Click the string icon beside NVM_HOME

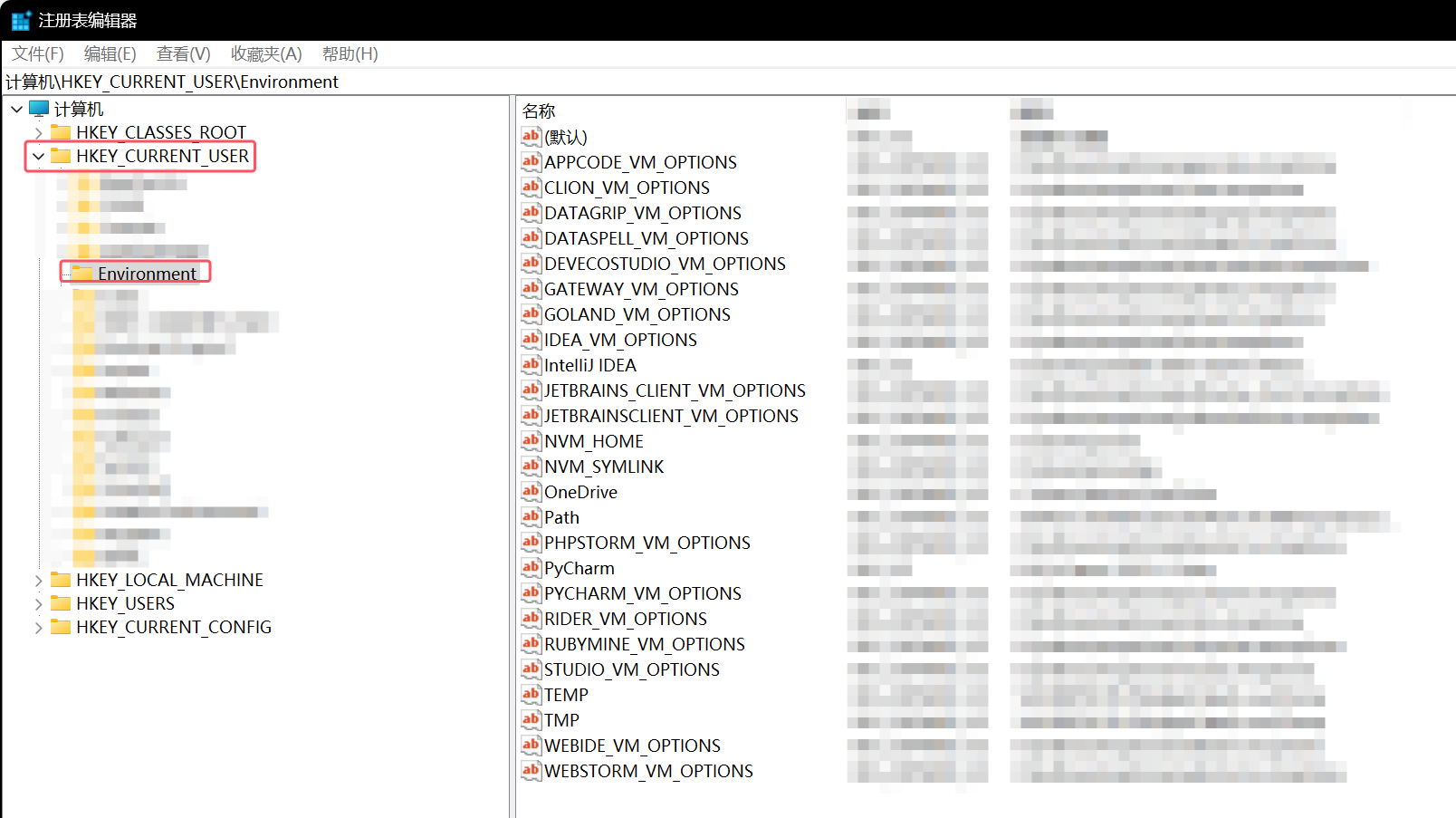pyautogui.click(x=532, y=441)
